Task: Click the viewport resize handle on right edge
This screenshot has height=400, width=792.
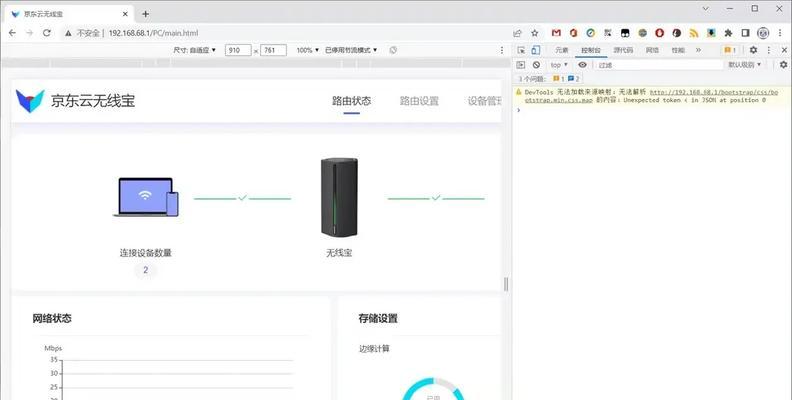Action: 506,284
